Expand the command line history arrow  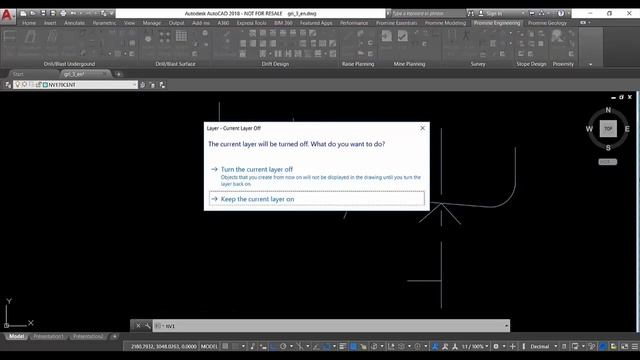pyautogui.click(x=506, y=326)
